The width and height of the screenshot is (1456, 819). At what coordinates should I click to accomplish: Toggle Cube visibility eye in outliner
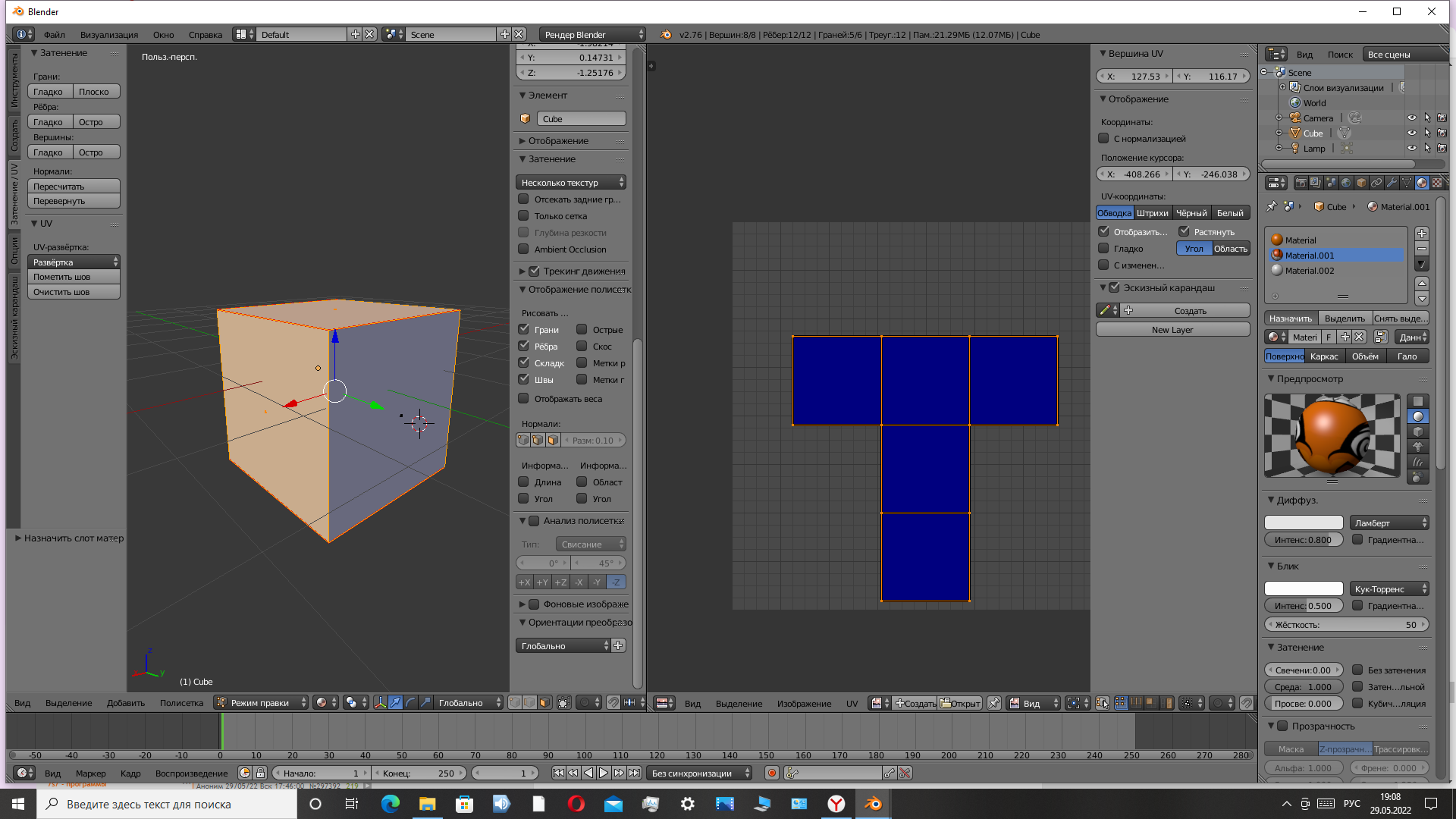pyautogui.click(x=1411, y=133)
